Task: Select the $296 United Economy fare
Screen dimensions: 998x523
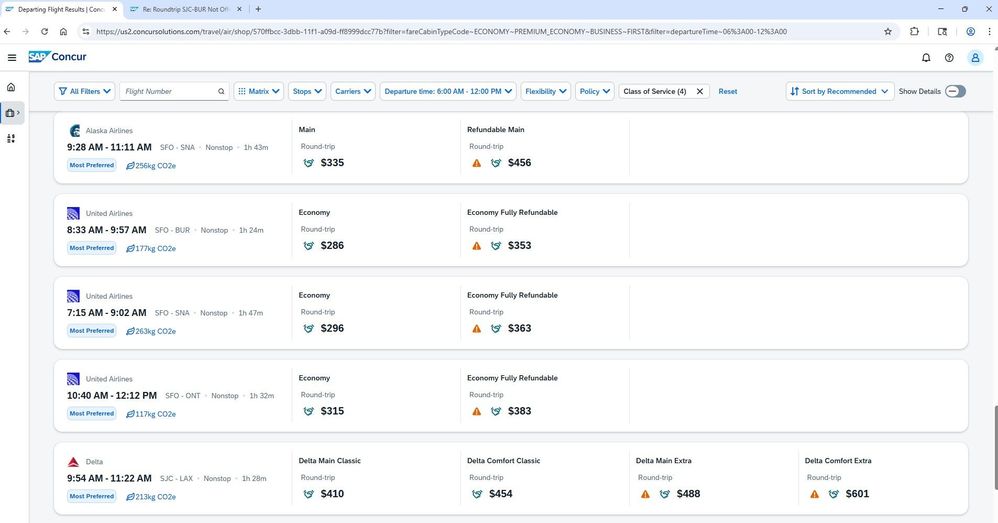Action: click(332, 328)
